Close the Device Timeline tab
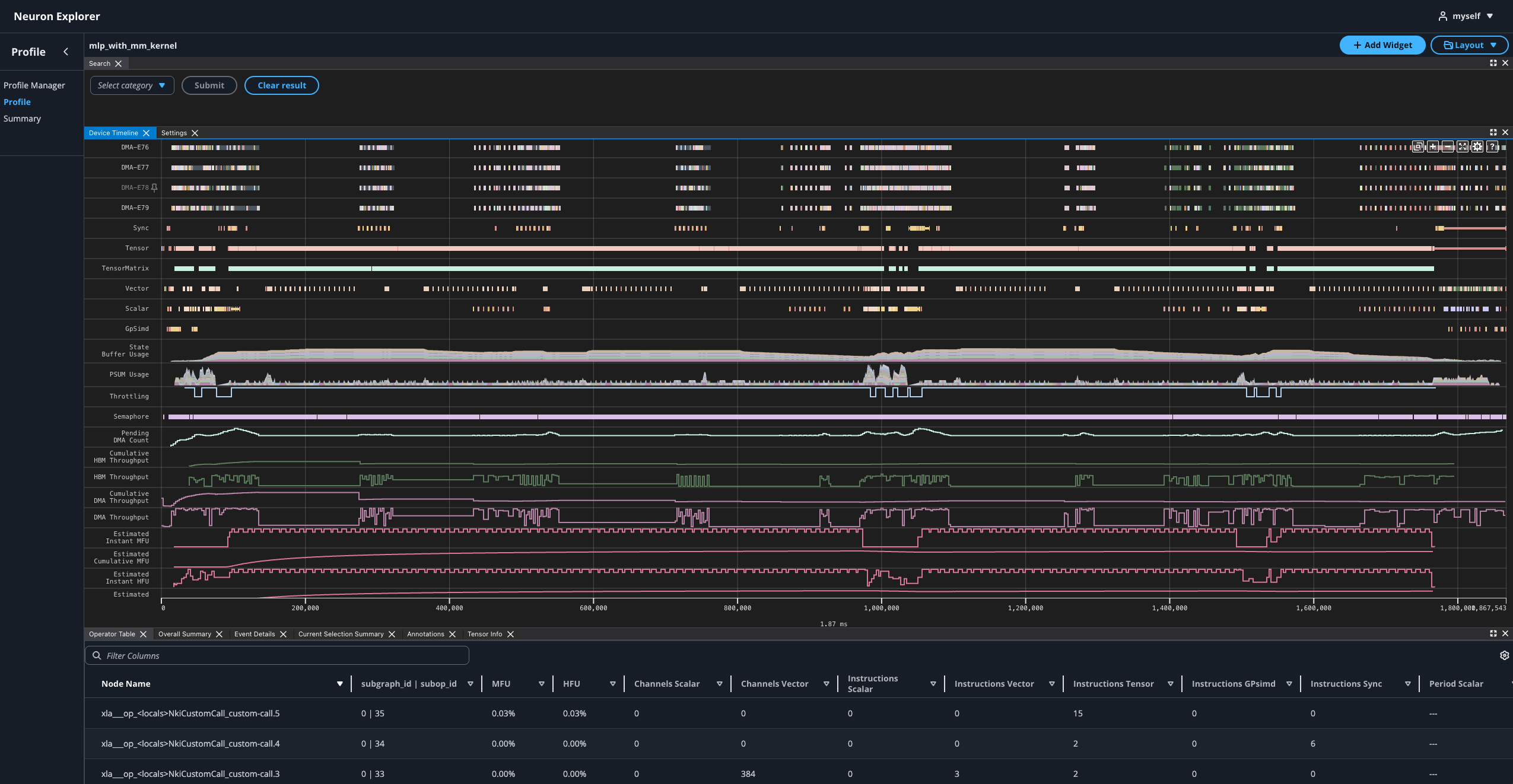Screen dimensions: 1513x784 click(x=146, y=133)
